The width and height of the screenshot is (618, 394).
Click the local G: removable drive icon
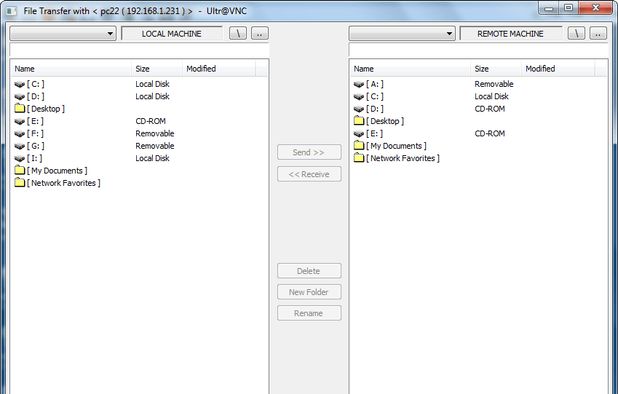tap(19, 146)
